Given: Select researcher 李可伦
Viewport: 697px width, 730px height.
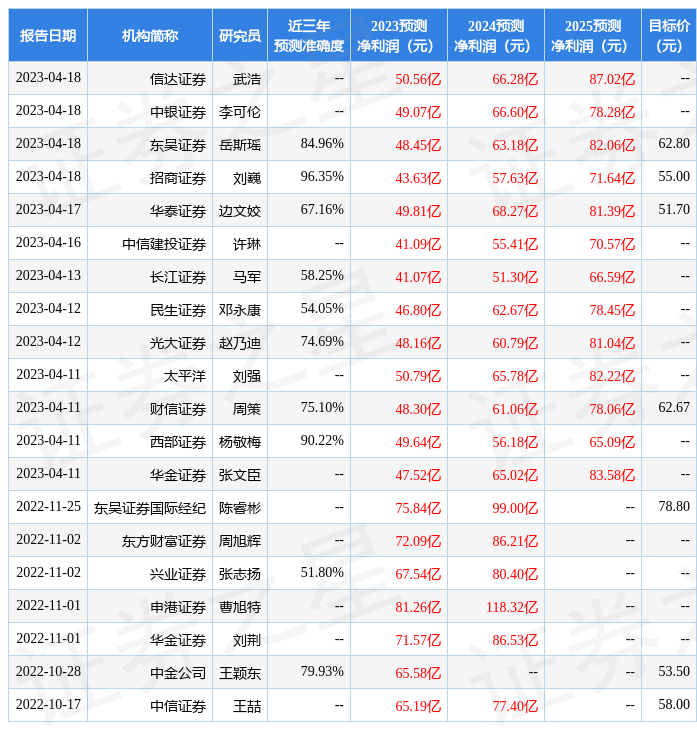Looking at the screenshot, I should pyautogui.click(x=240, y=112).
